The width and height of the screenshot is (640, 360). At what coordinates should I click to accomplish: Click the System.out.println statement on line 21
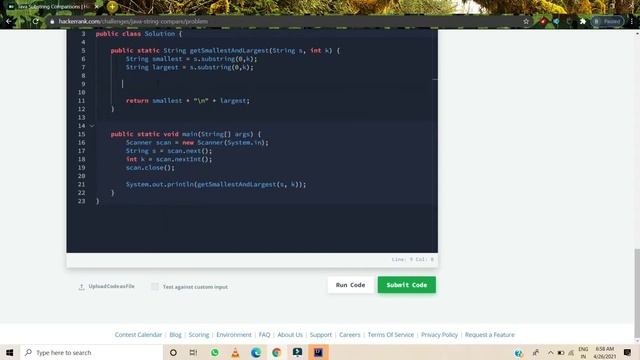[216, 184]
